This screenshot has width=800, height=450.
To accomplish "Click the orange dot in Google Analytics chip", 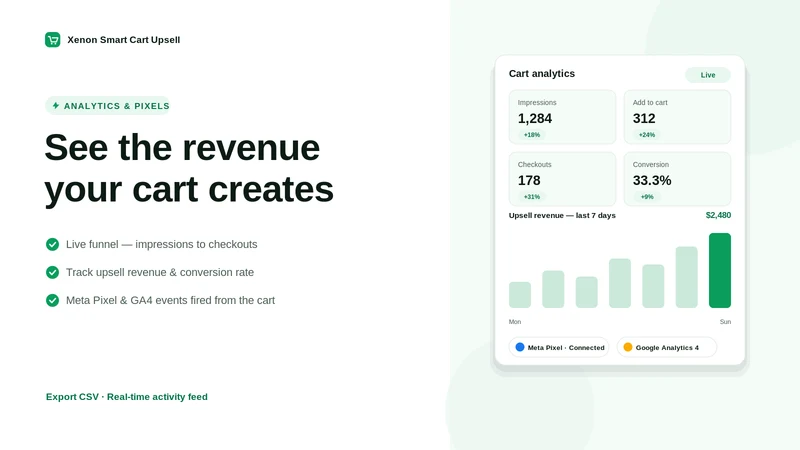I will tap(628, 347).
